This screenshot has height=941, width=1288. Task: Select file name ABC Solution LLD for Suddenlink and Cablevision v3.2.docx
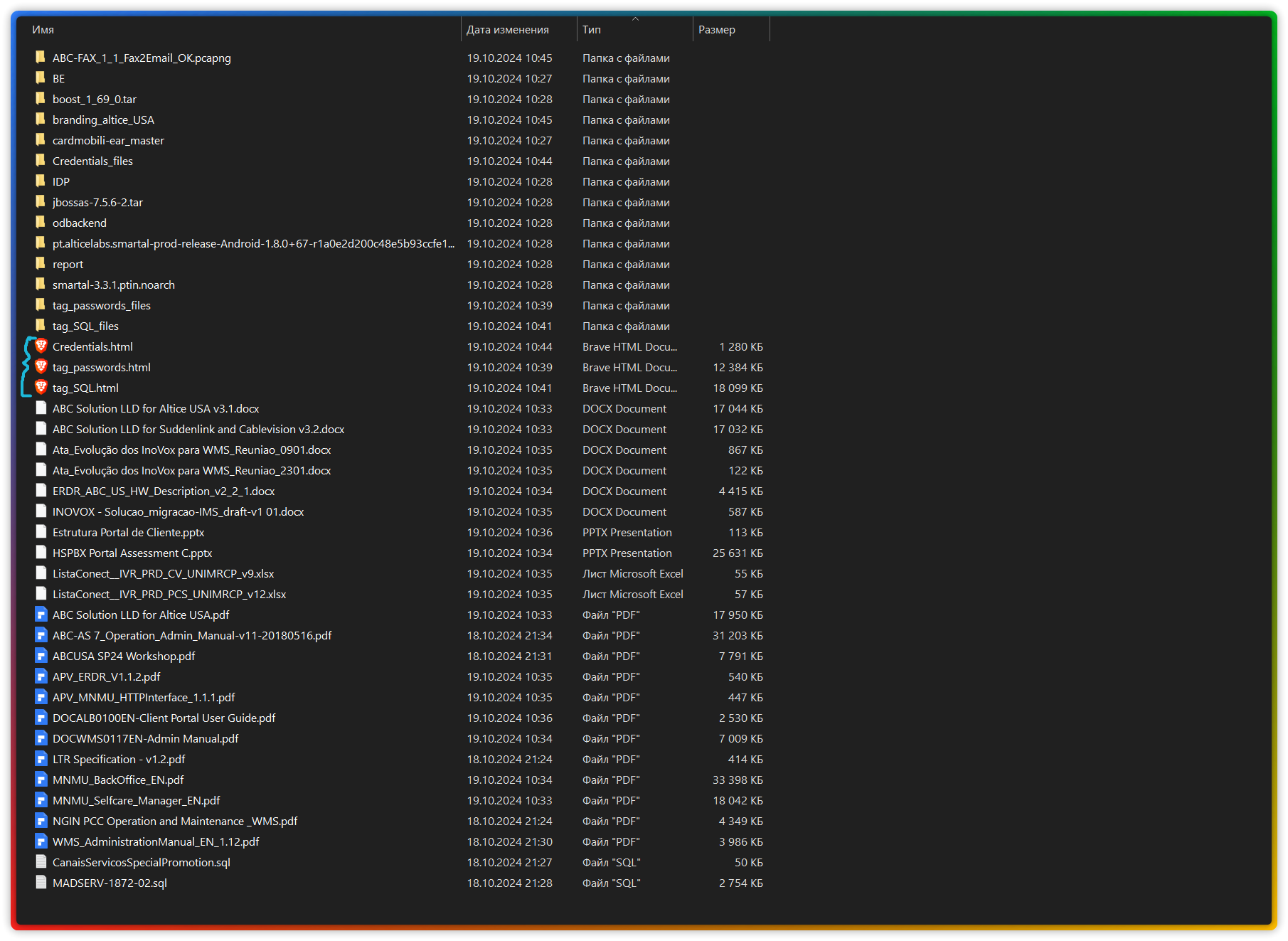click(198, 429)
